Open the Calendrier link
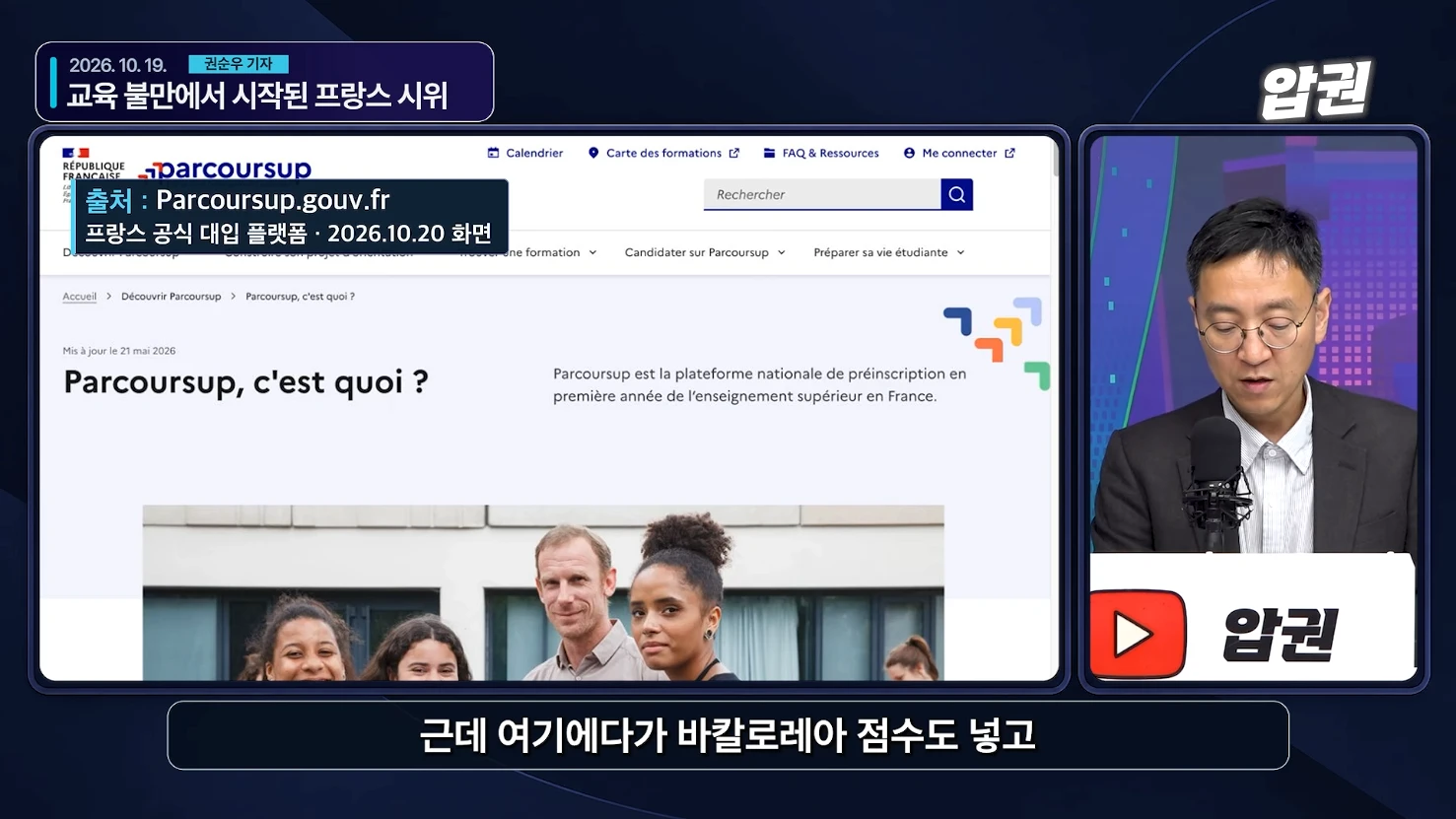This screenshot has width=1456, height=819. coord(534,153)
